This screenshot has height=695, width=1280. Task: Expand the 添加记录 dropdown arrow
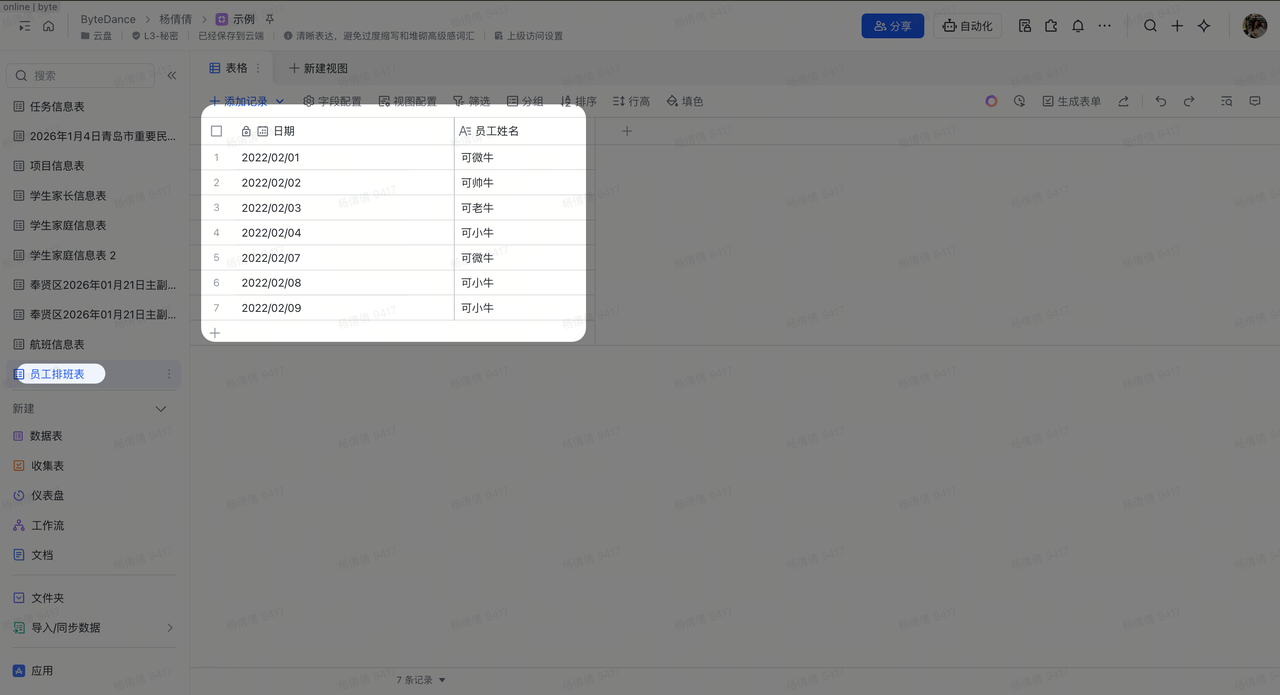[280, 101]
